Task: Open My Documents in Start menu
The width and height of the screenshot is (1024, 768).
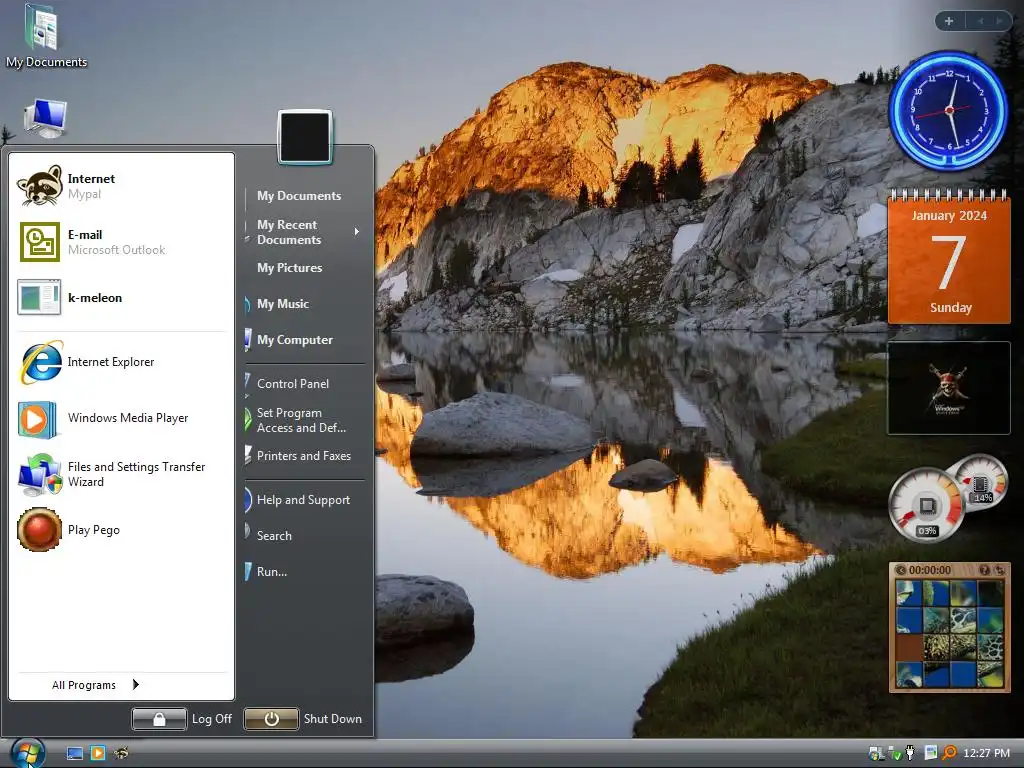Action: tap(298, 196)
